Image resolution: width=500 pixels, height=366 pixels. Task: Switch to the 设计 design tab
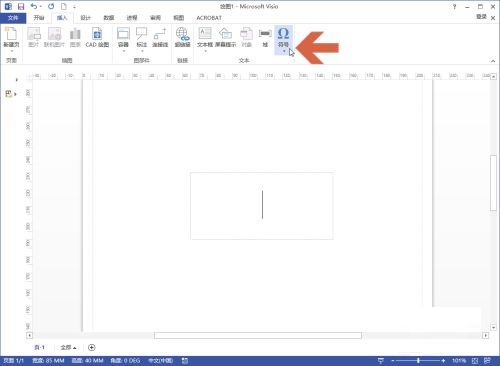click(x=85, y=18)
